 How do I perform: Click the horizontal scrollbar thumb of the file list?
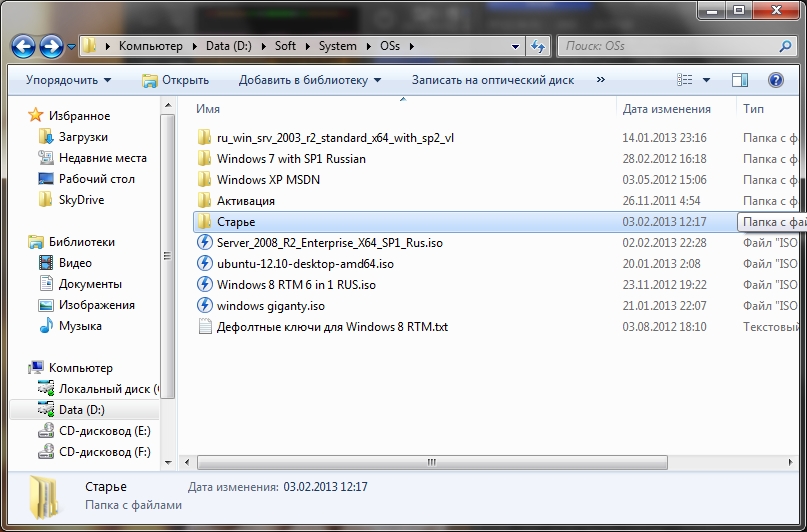432,463
